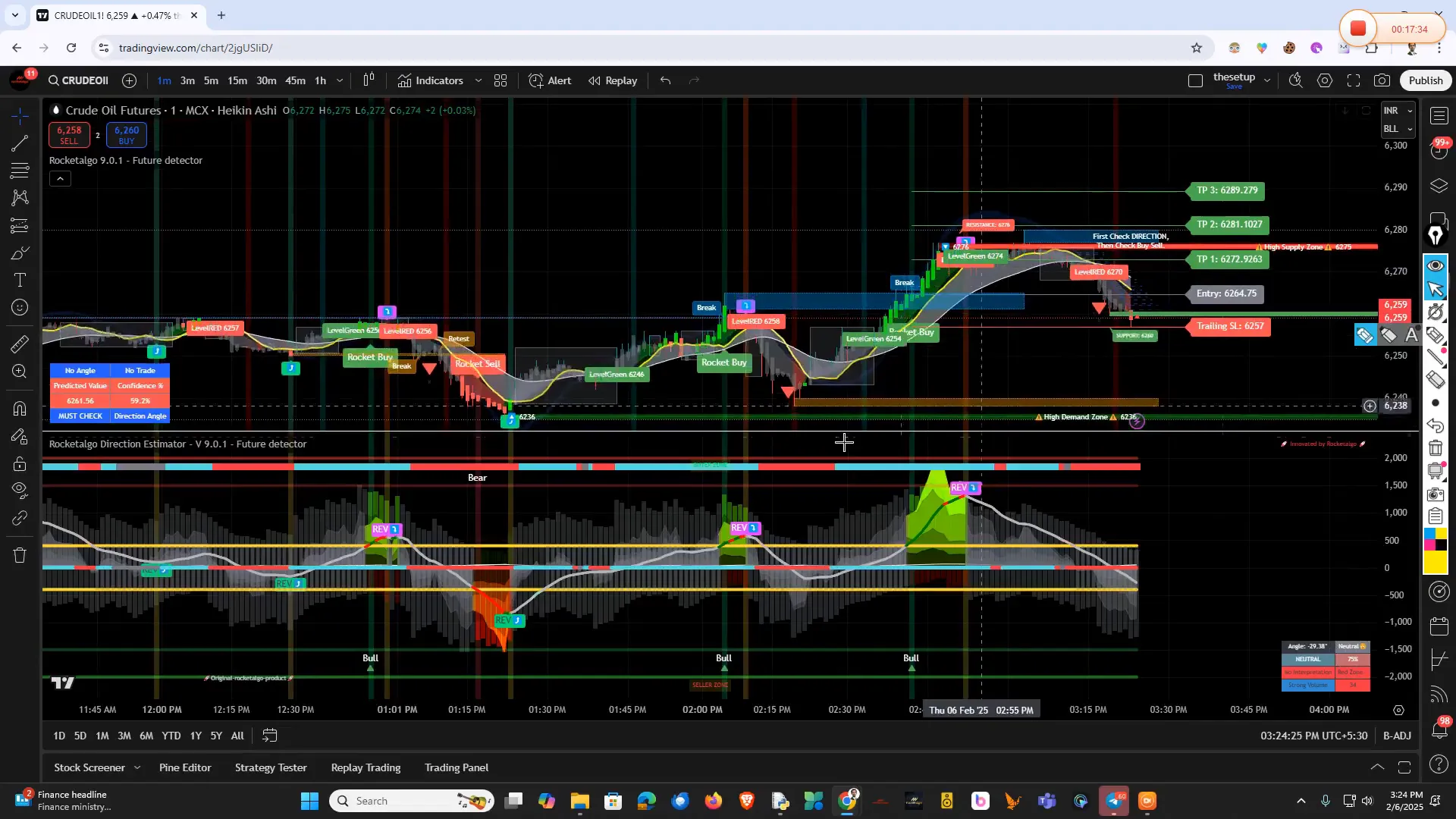The width and height of the screenshot is (1456, 819).
Task: Toggle the magnet snap tool
Action: 20,408
